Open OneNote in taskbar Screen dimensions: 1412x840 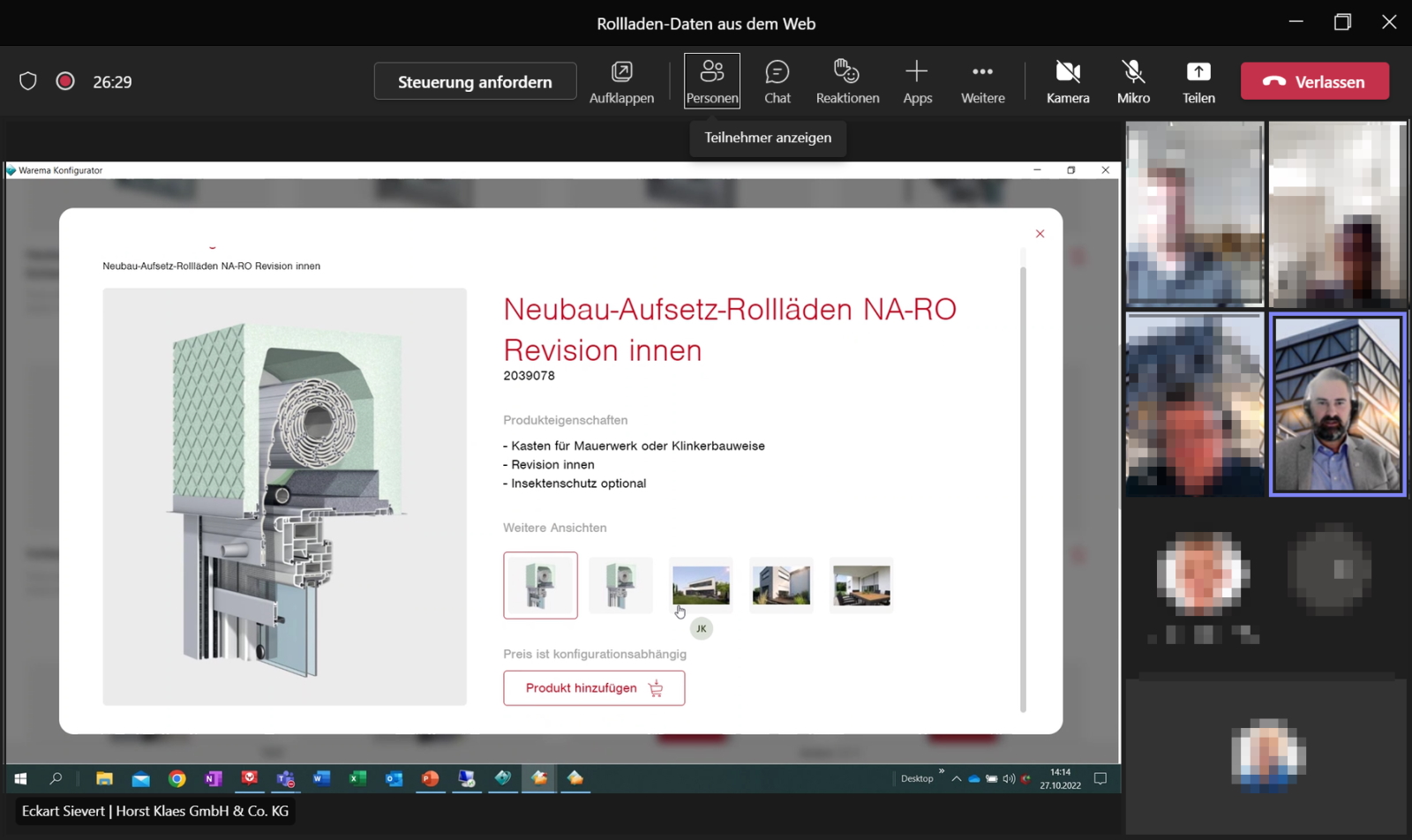(x=213, y=778)
